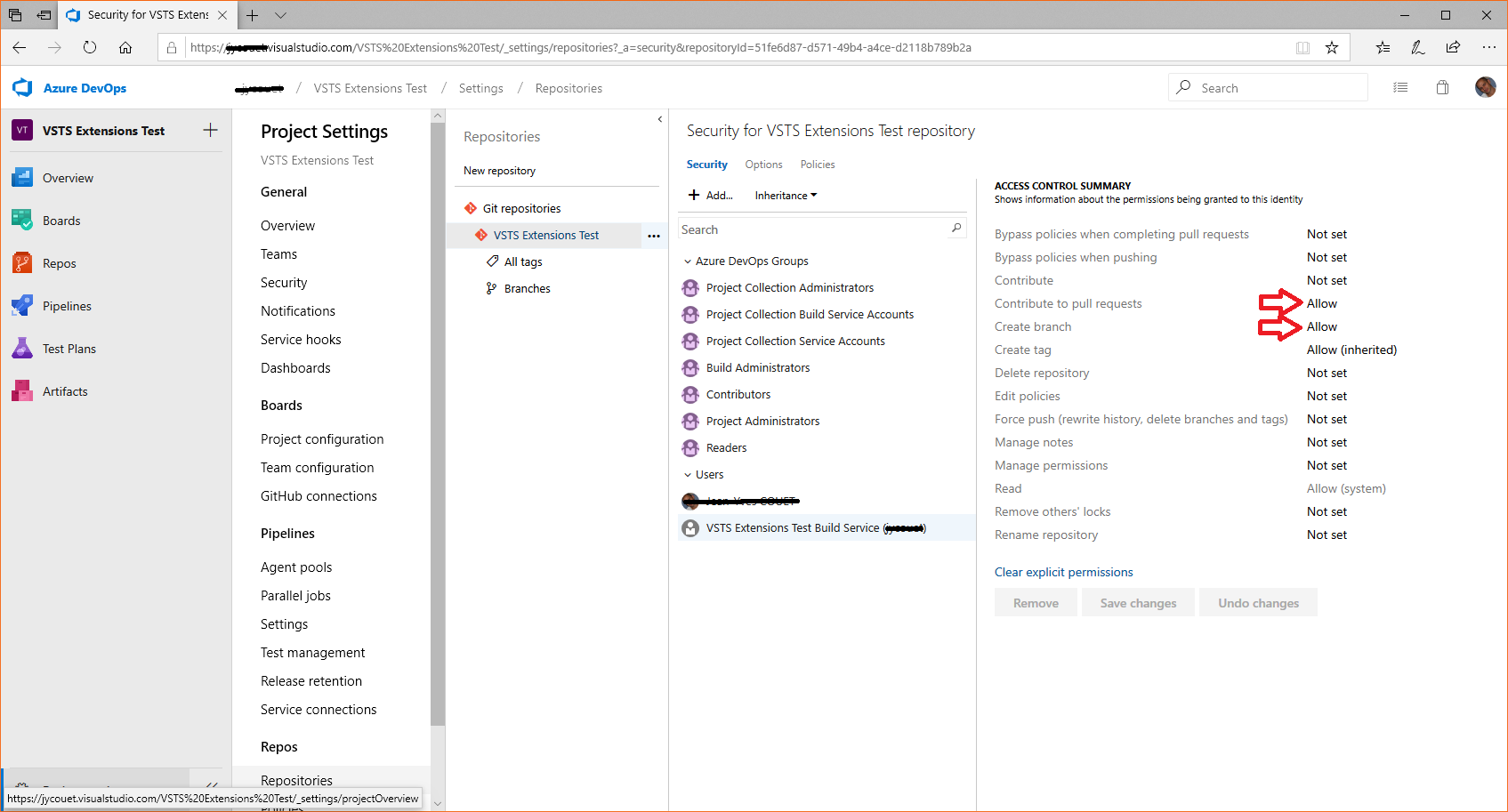Collapse the Azure DevOps Groups section
1508x812 pixels.
pos(688,261)
